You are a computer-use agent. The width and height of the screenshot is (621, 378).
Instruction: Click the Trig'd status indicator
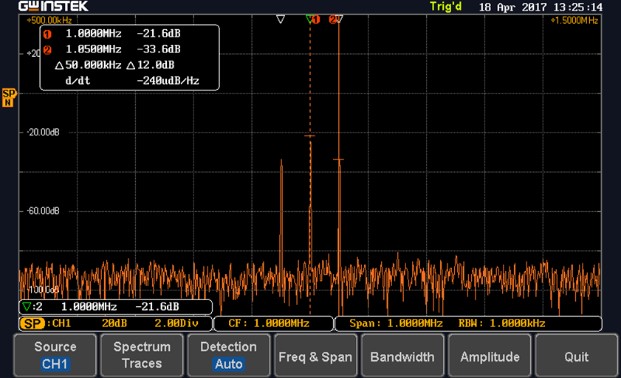point(446,7)
